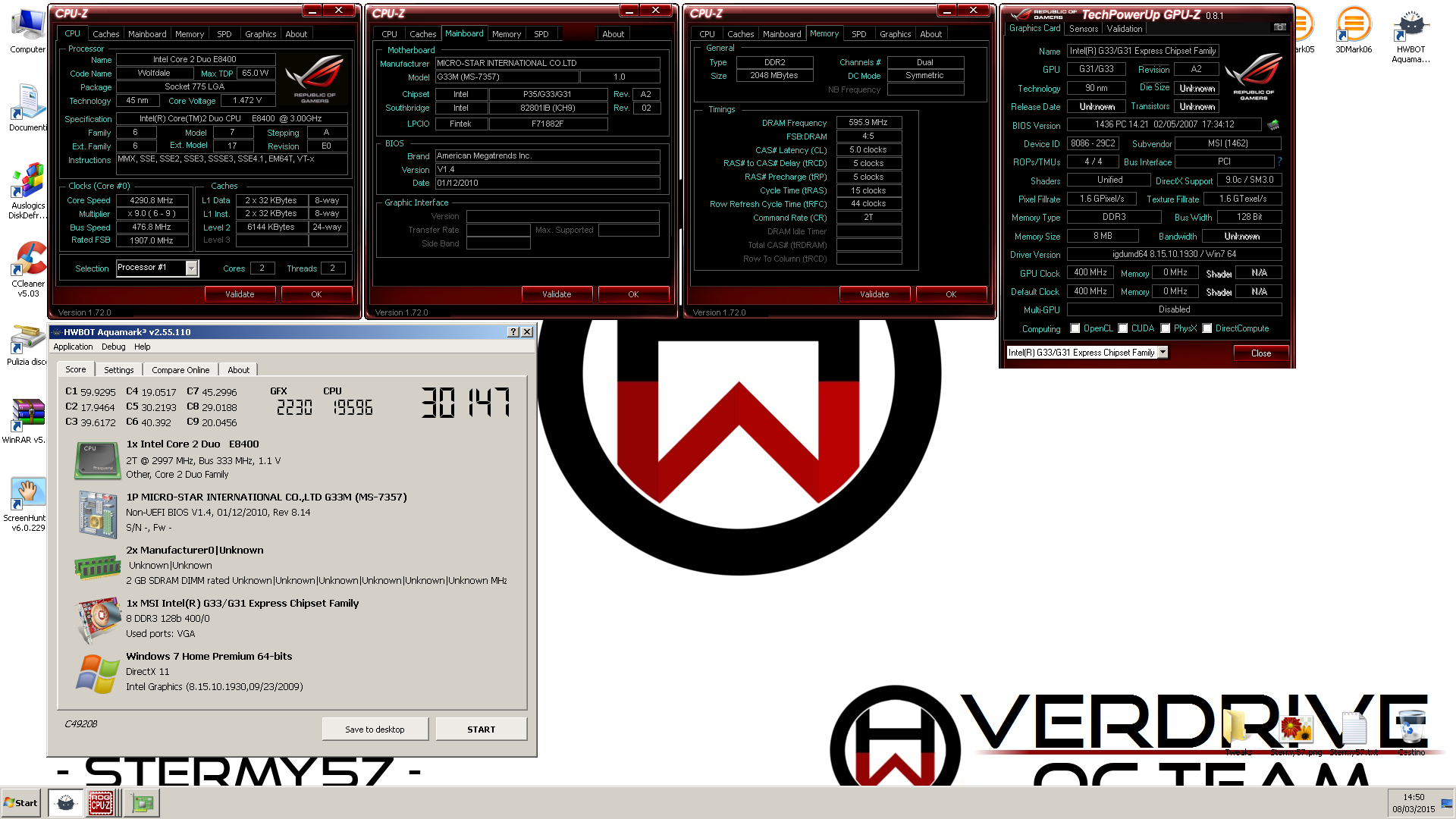Click the Windows Start button
1456x819 pixels.
coord(20,803)
